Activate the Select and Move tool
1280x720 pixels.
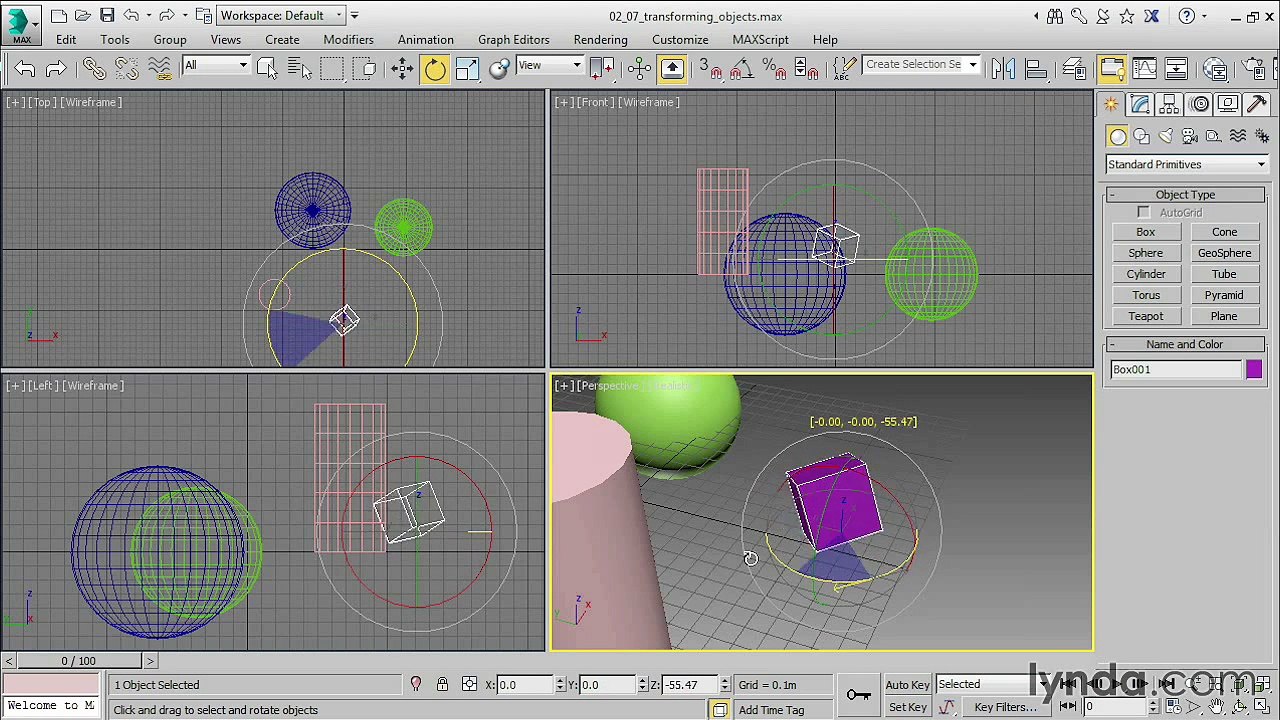click(402, 68)
